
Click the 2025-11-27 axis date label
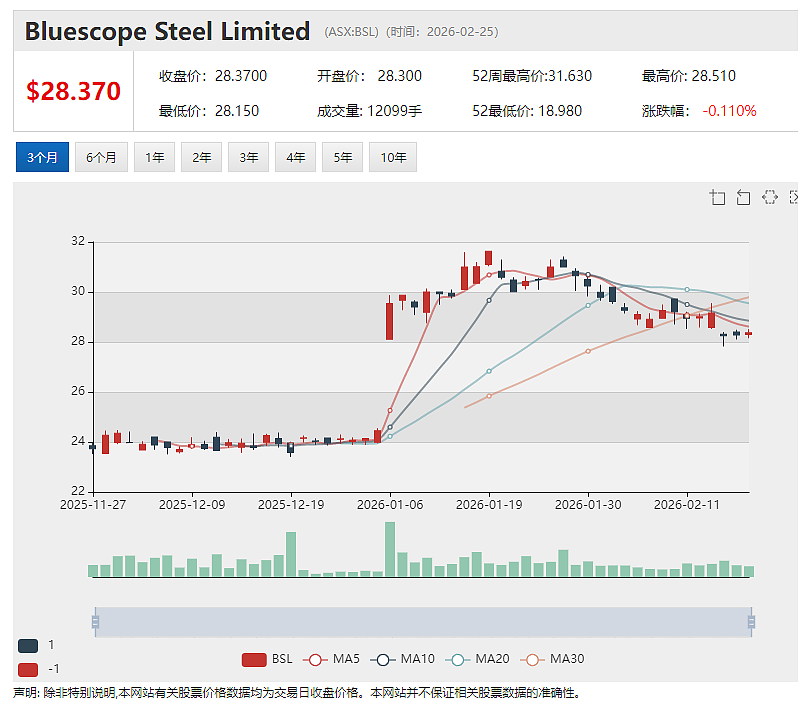pos(93,505)
